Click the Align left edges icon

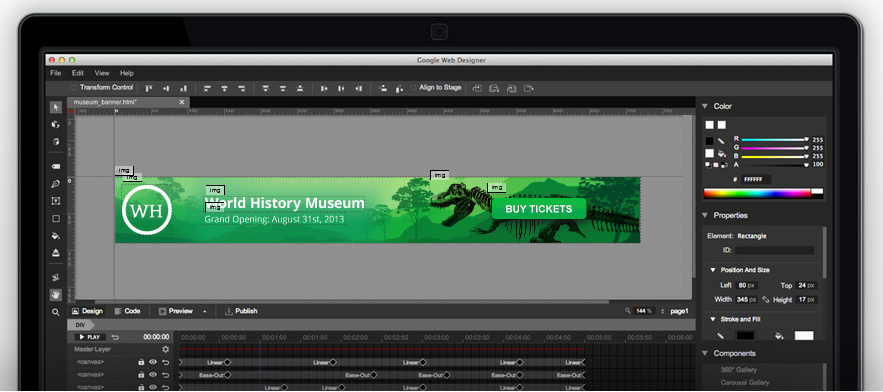coord(207,88)
